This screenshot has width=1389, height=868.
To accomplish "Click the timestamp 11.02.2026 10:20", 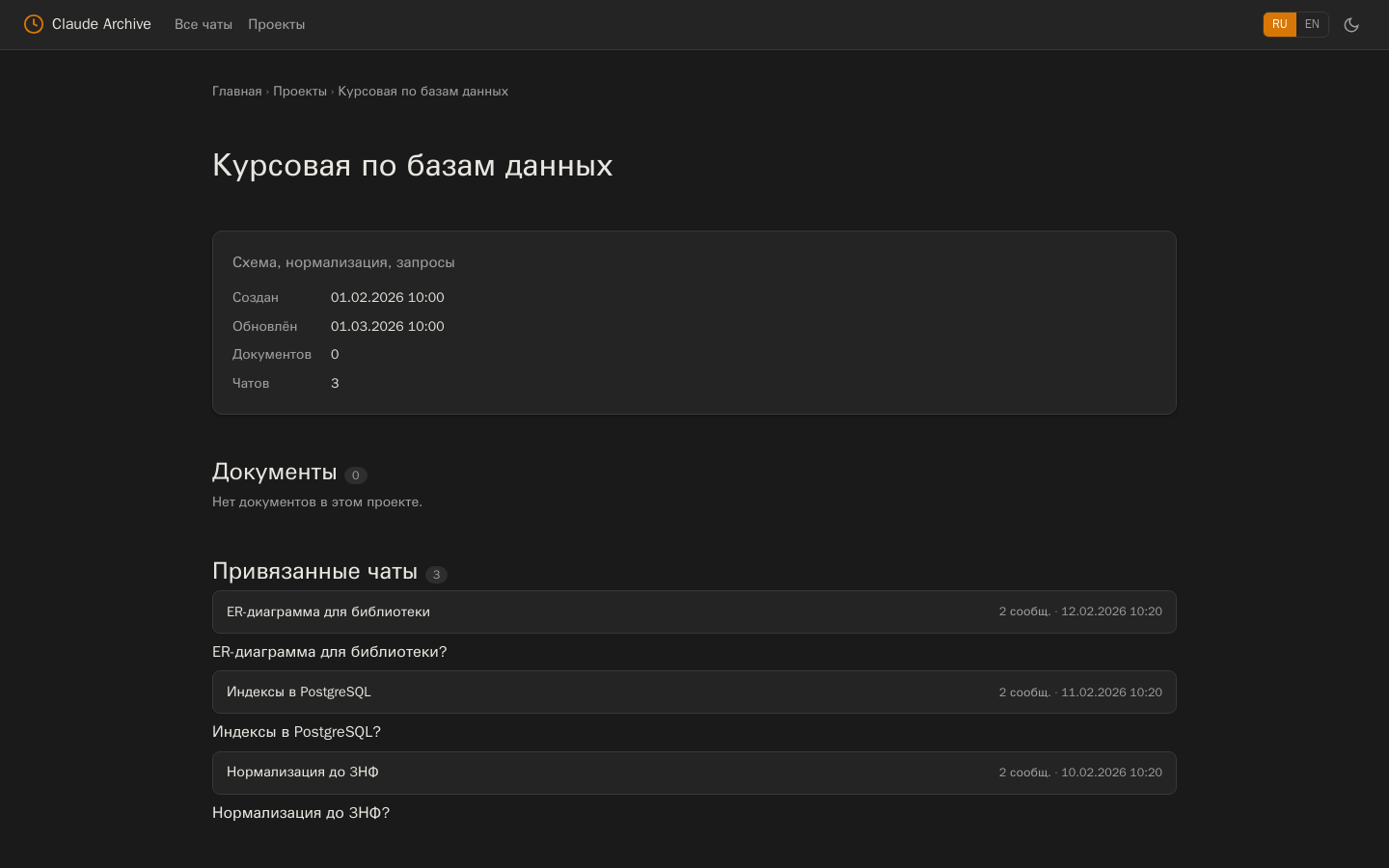I will (x=1111, y=692).
